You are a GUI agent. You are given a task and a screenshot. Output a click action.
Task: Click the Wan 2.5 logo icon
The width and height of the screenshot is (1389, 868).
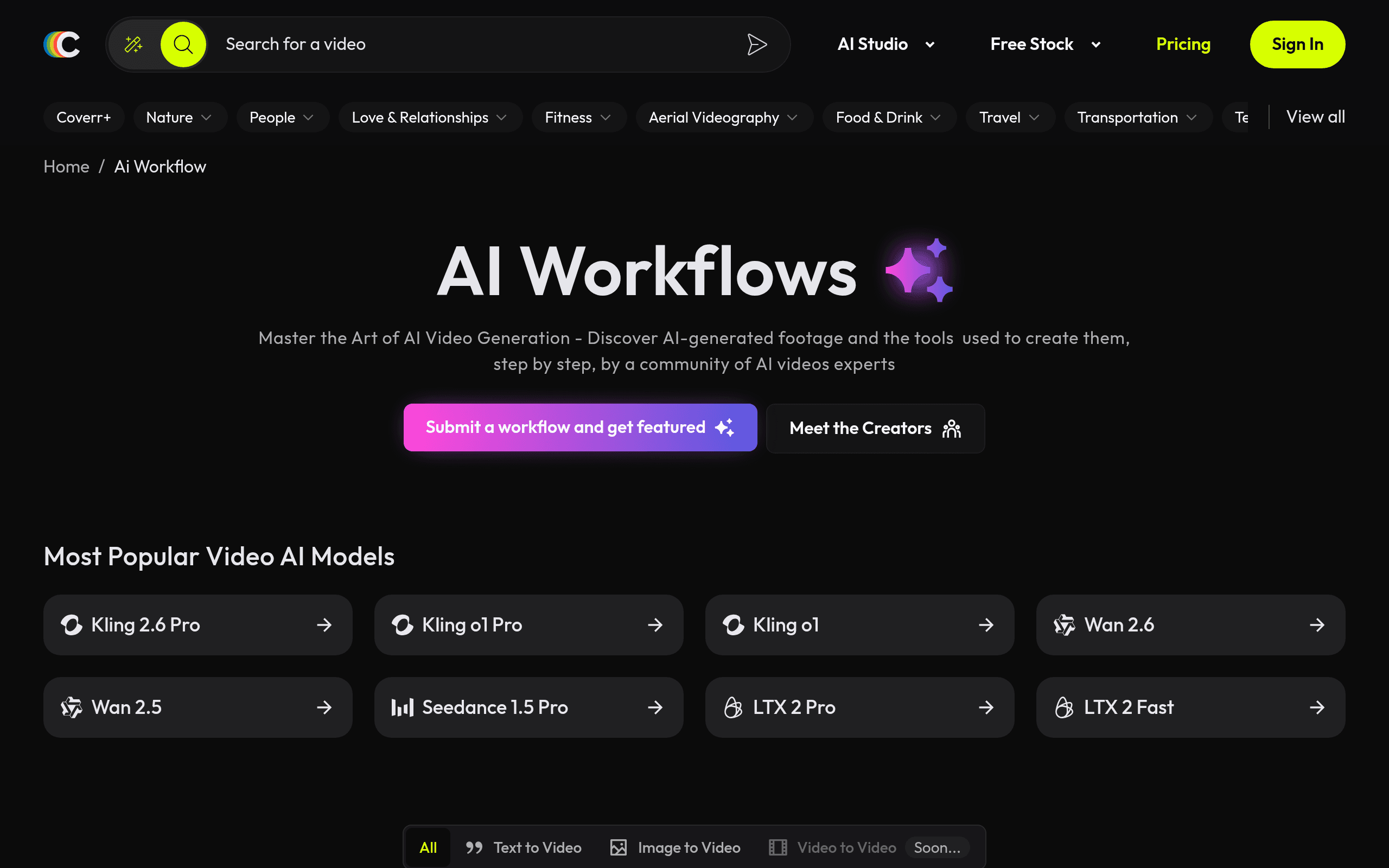(72, 707)
